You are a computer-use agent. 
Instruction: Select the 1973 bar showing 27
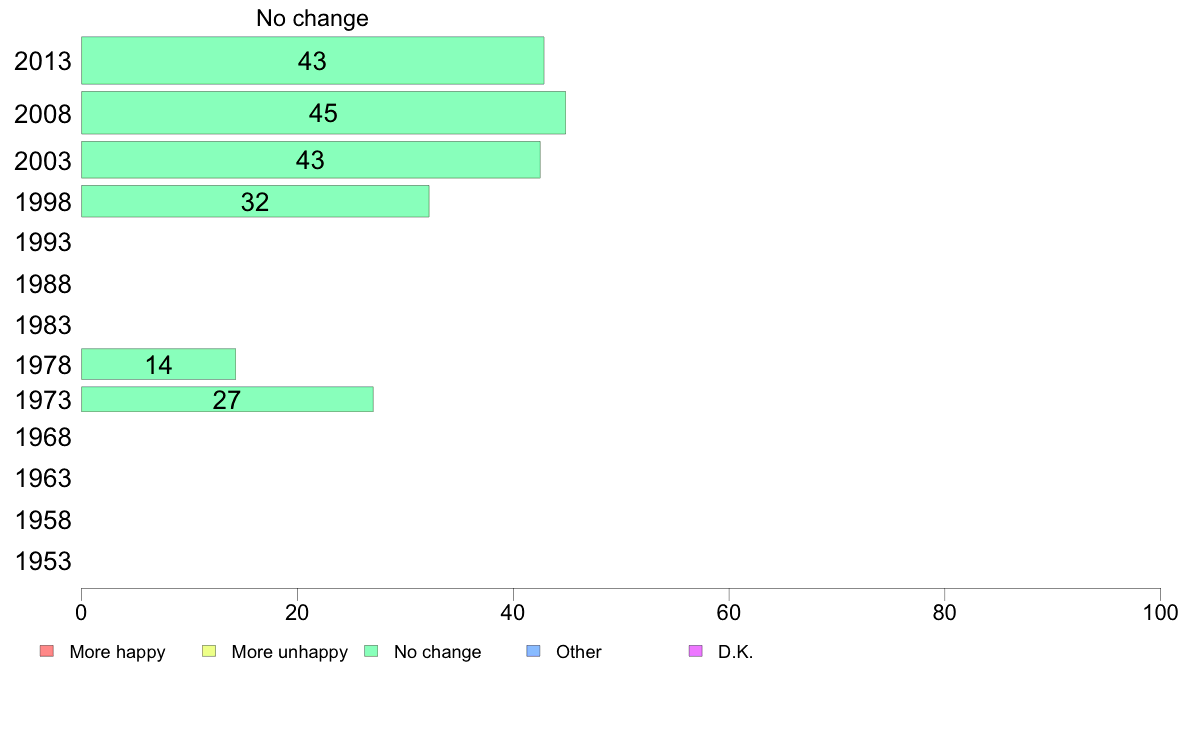click(x=227, y=399)
